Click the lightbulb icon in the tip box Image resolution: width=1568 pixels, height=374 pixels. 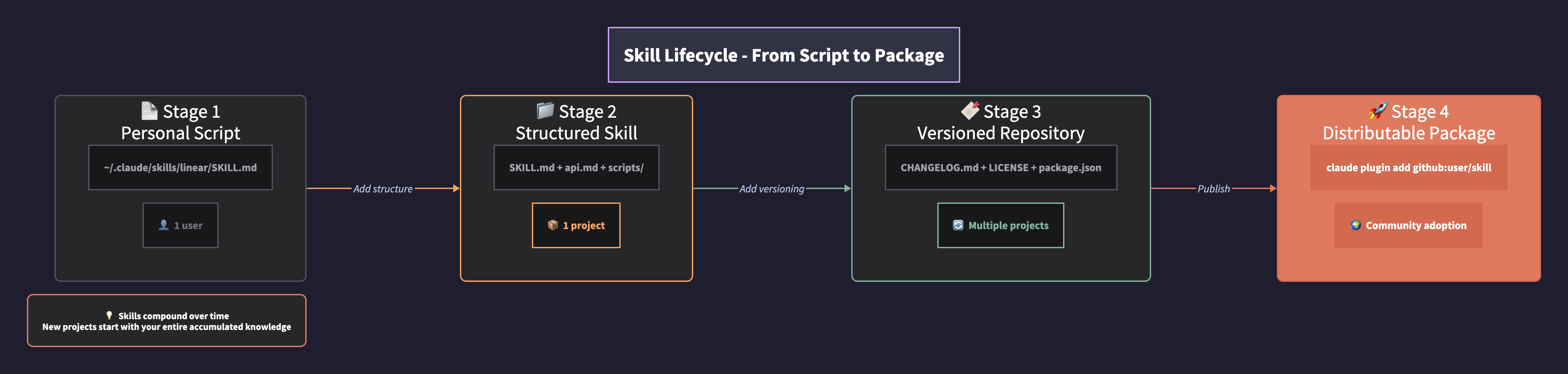[110, 315]
